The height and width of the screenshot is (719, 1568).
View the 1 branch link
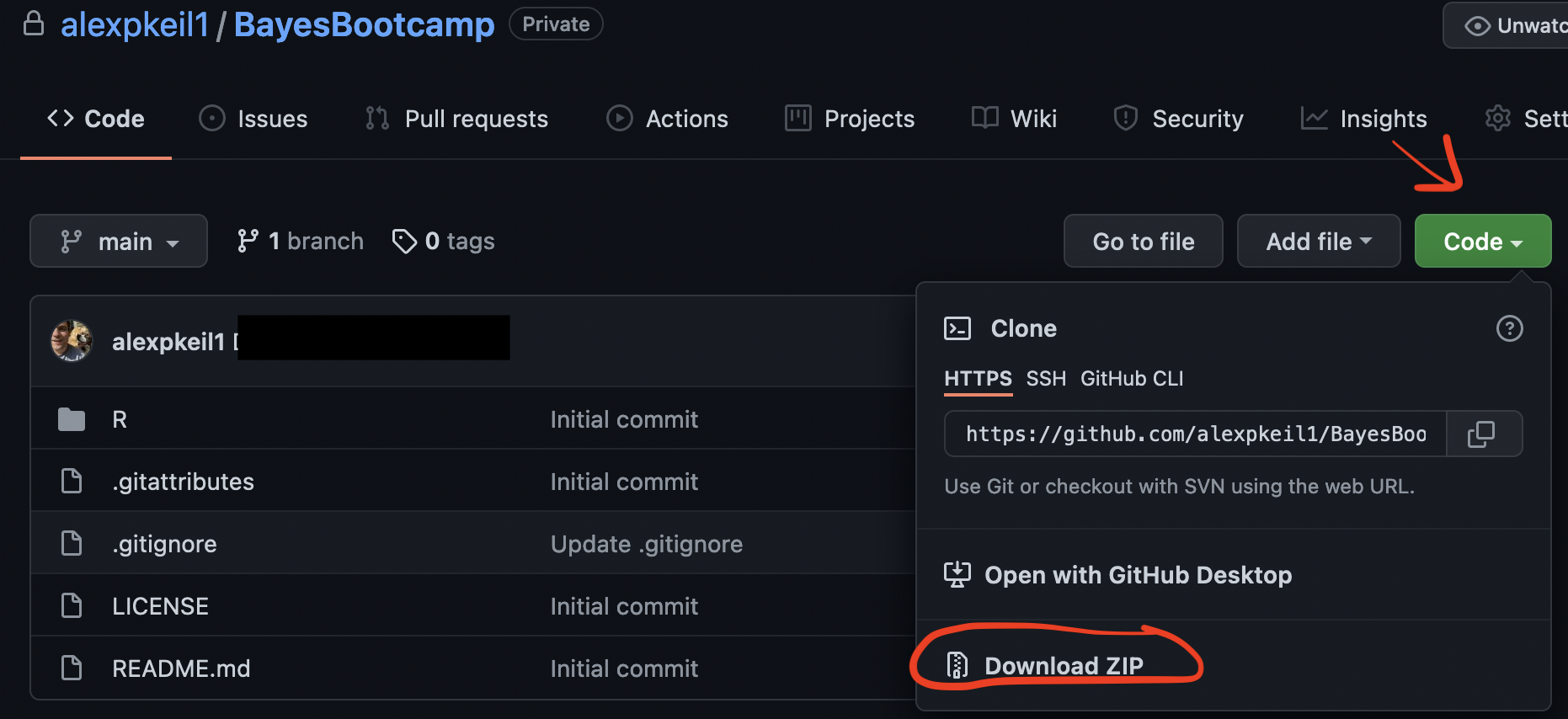tap(300, 242)
